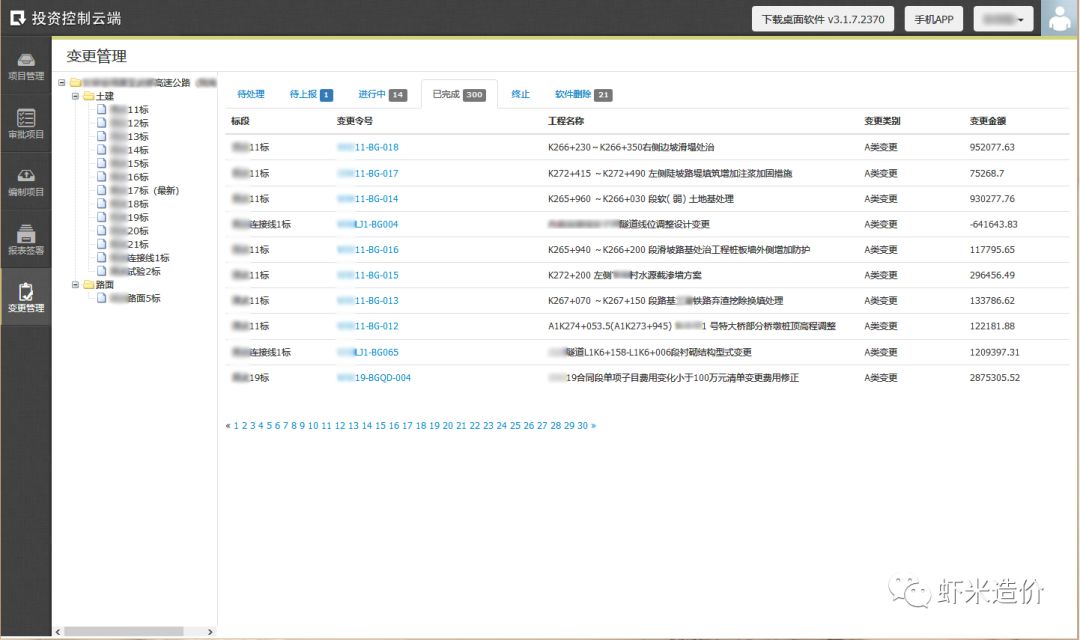The height and width of the screenshot is (640, 1080).
Task: Switch to the 待上报 tab
Action: (310, 94)
